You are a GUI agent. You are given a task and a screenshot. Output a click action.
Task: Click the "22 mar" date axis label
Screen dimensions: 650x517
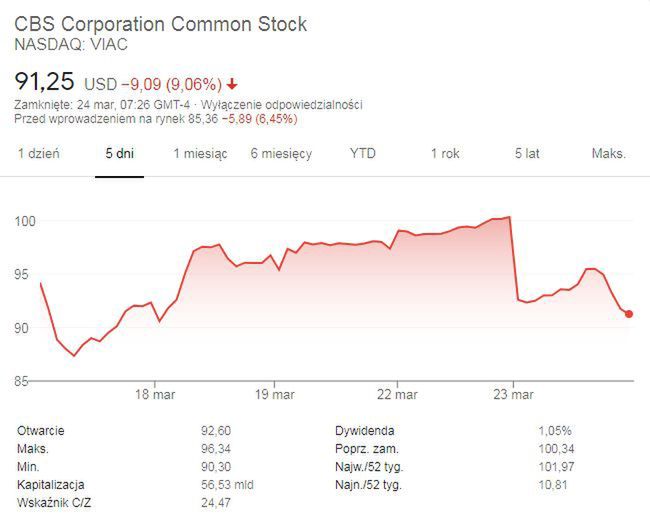pos(397,393)
